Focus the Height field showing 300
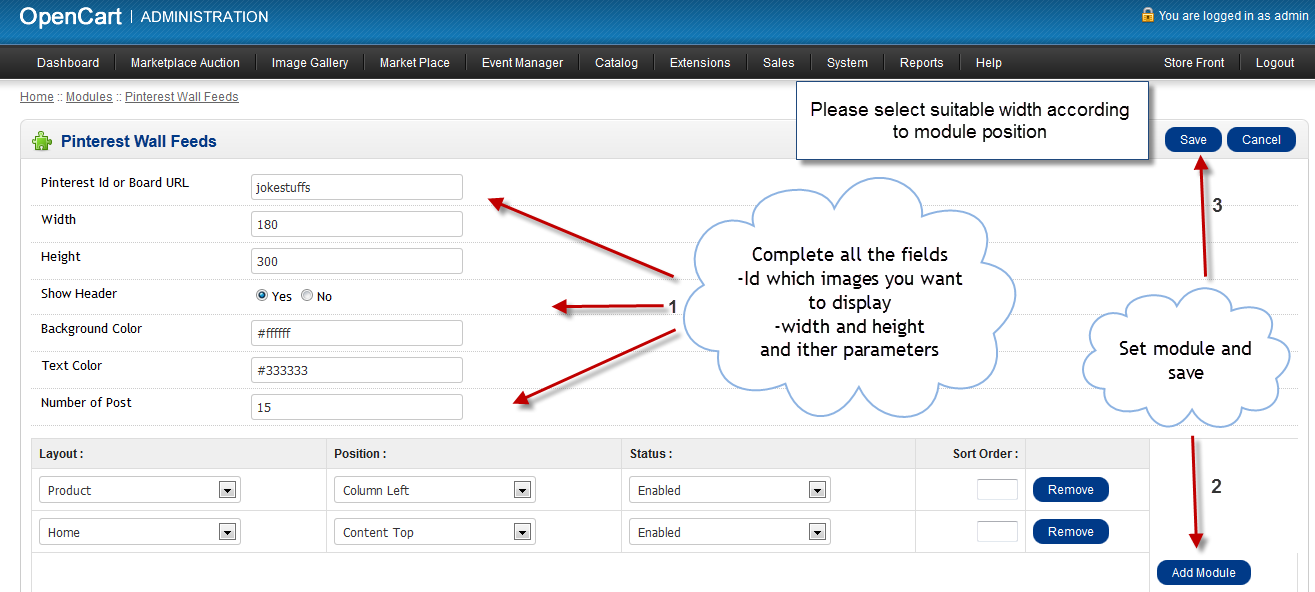1315x592 pixels. pos(357,261)
